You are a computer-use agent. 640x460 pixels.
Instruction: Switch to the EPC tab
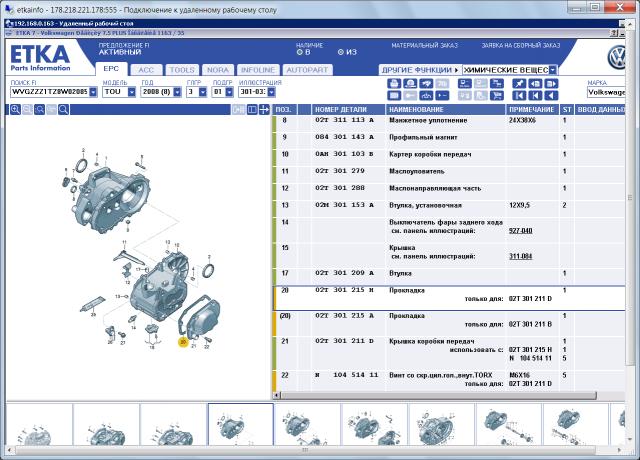111,69
